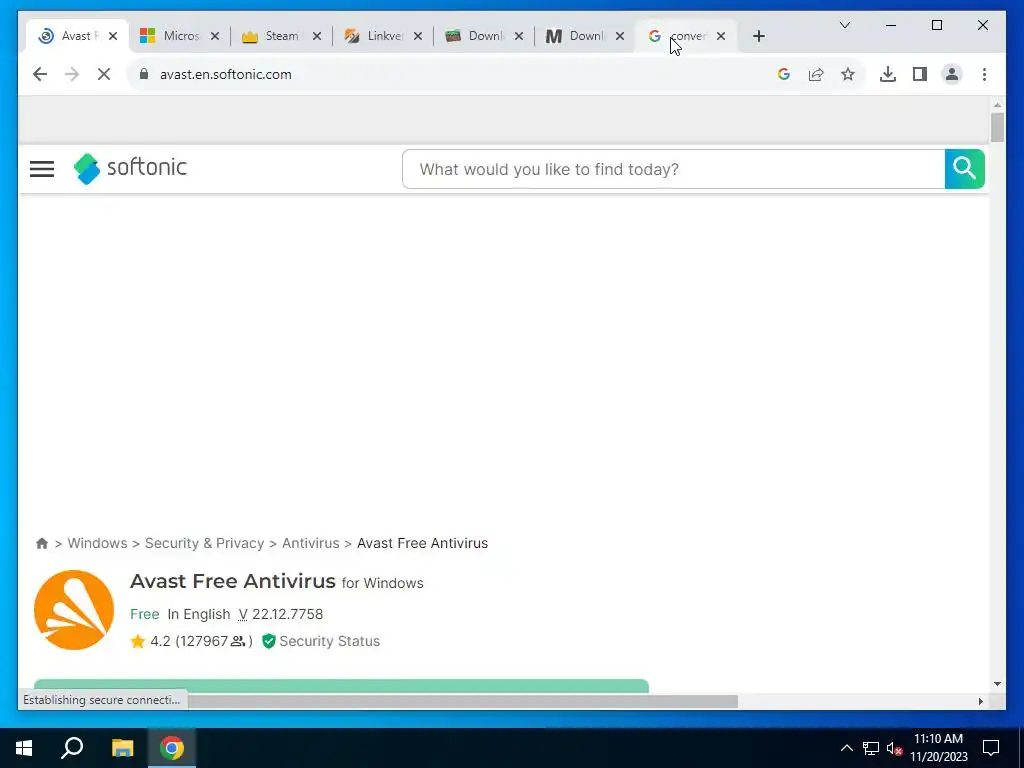The width and height of the screenshot is (1024, 768).
Task: Open Windows taskbar search
Action: (x=72, y=748)
